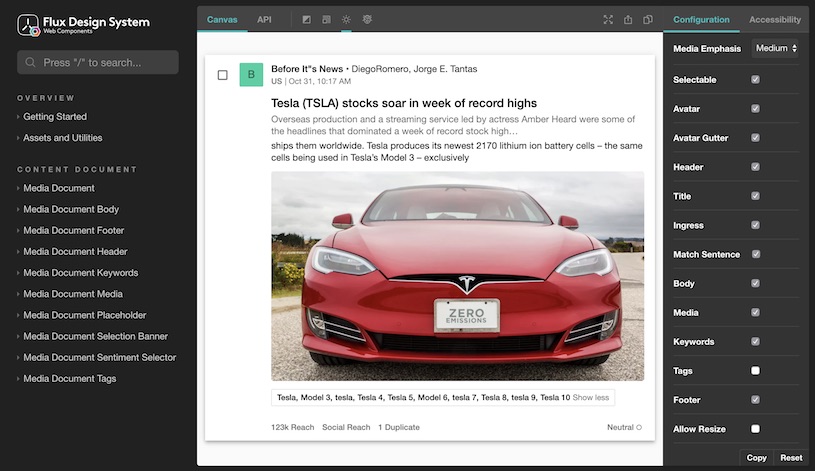Uncheck the Selectable option

coord(755,80)
